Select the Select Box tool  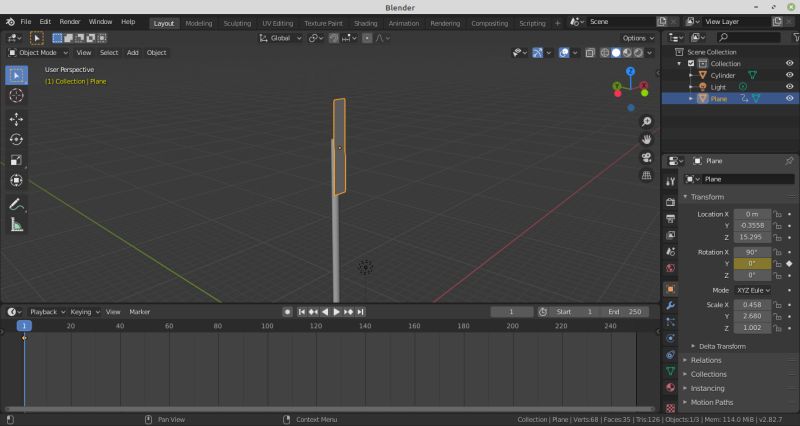pyautogui.click(x=16, y=75)
